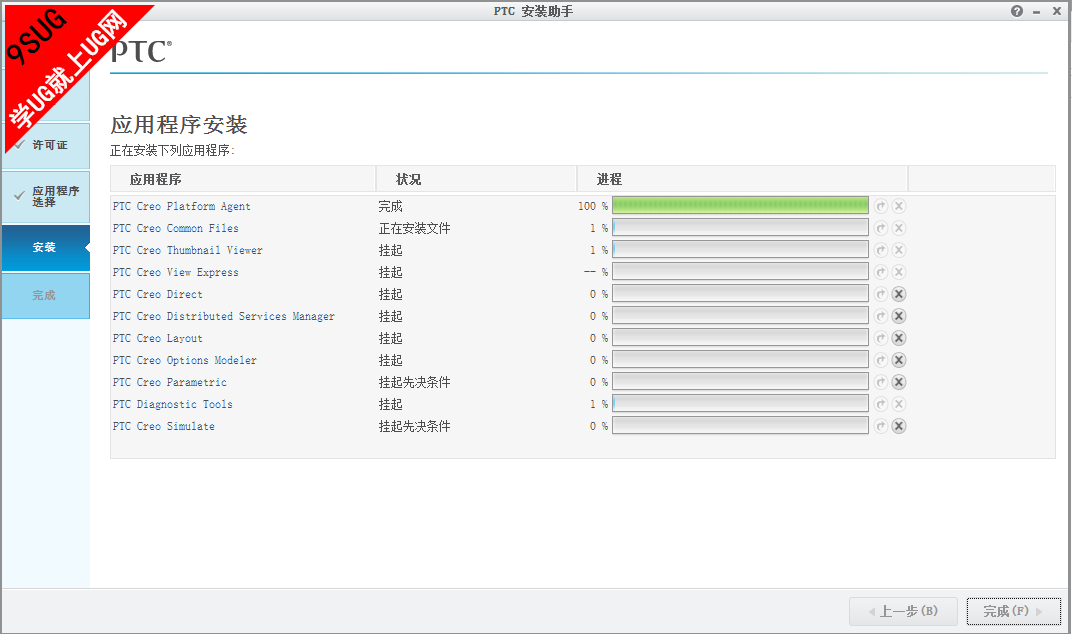1072x634 pixels.
Task: Select the PTC Creo Layout row name
Action: [x=158, y=339]
